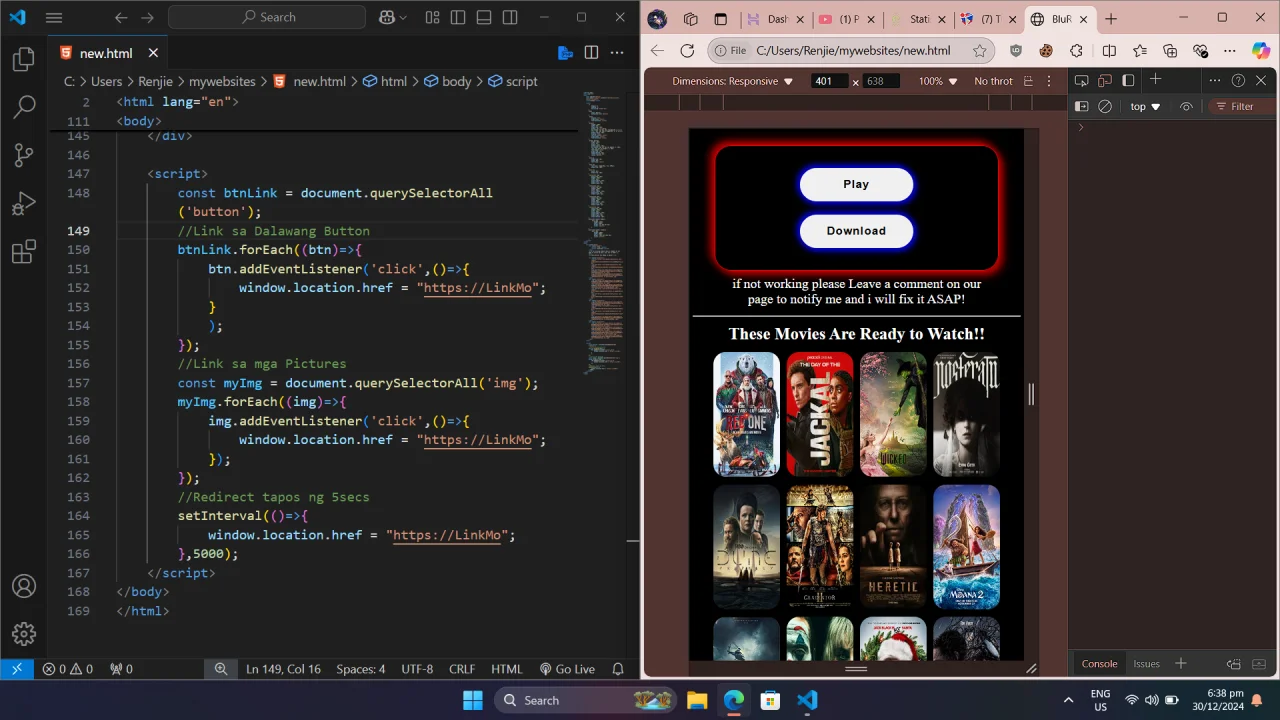Viewport: 1280px width, 720px height.
Task: Refresh the Edge page
Action: [x=687, y=51]
